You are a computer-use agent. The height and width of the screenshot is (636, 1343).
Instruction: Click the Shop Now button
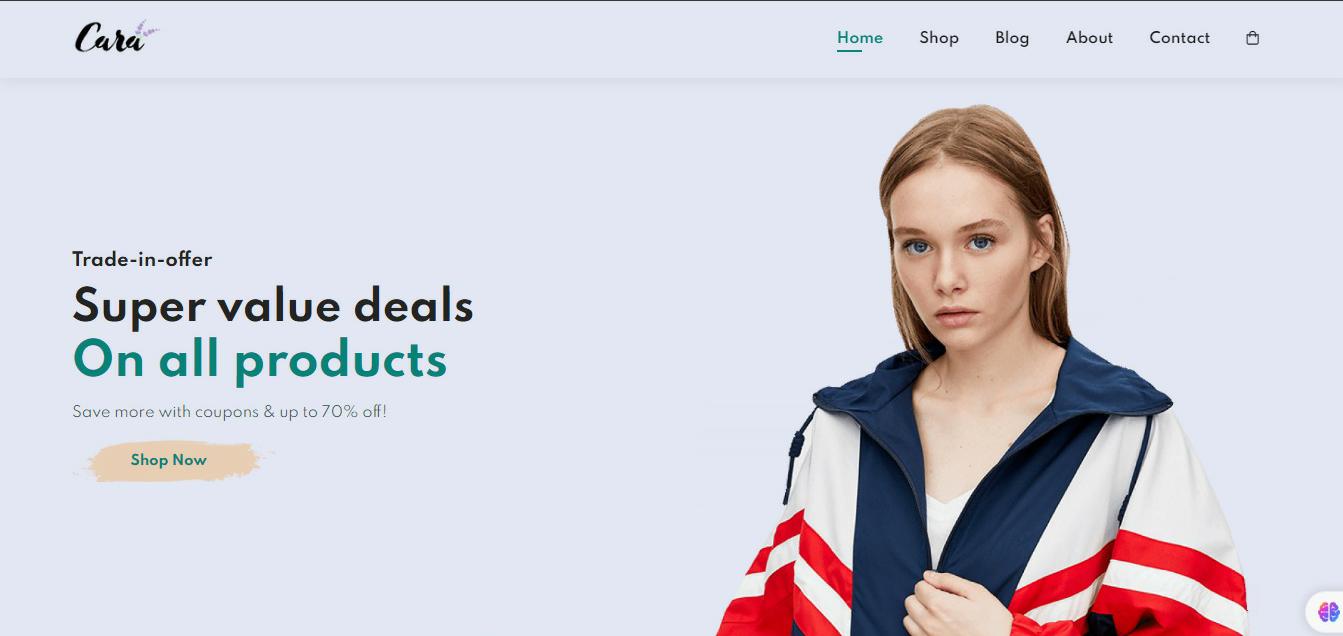[169, 460]
